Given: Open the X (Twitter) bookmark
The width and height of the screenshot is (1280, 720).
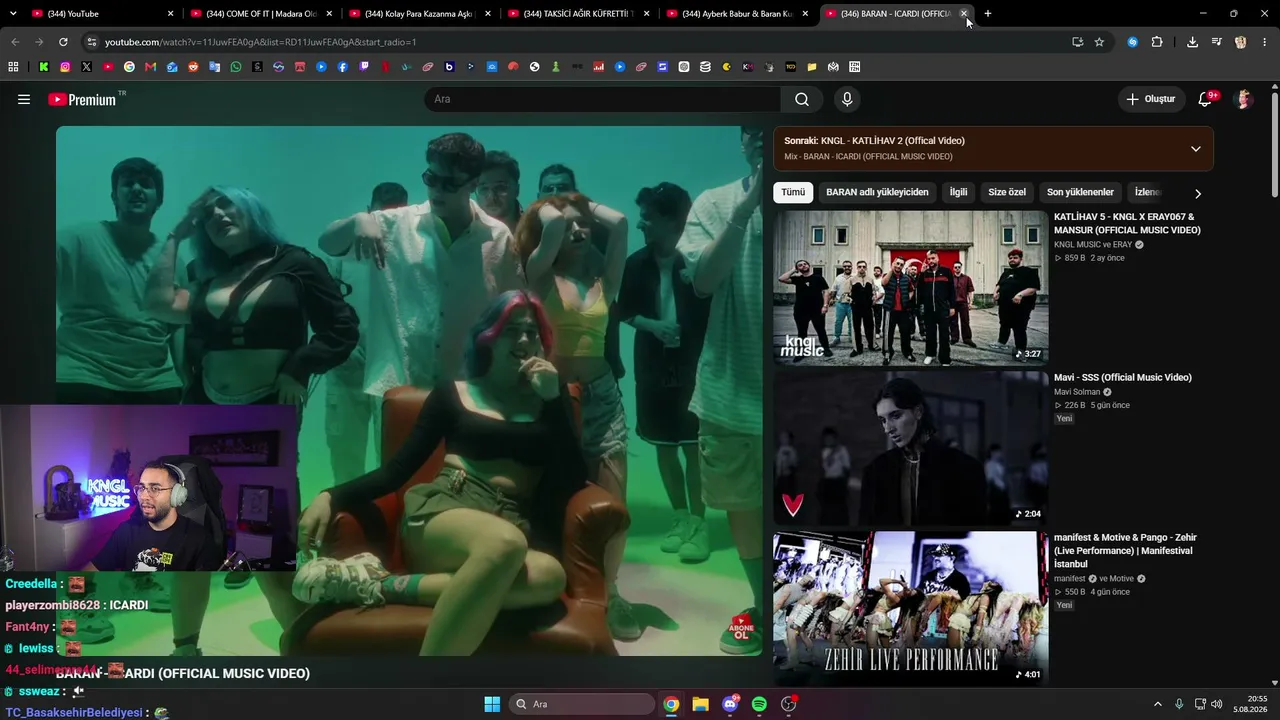Looking at the screenshot, I should tap(86, 67).
